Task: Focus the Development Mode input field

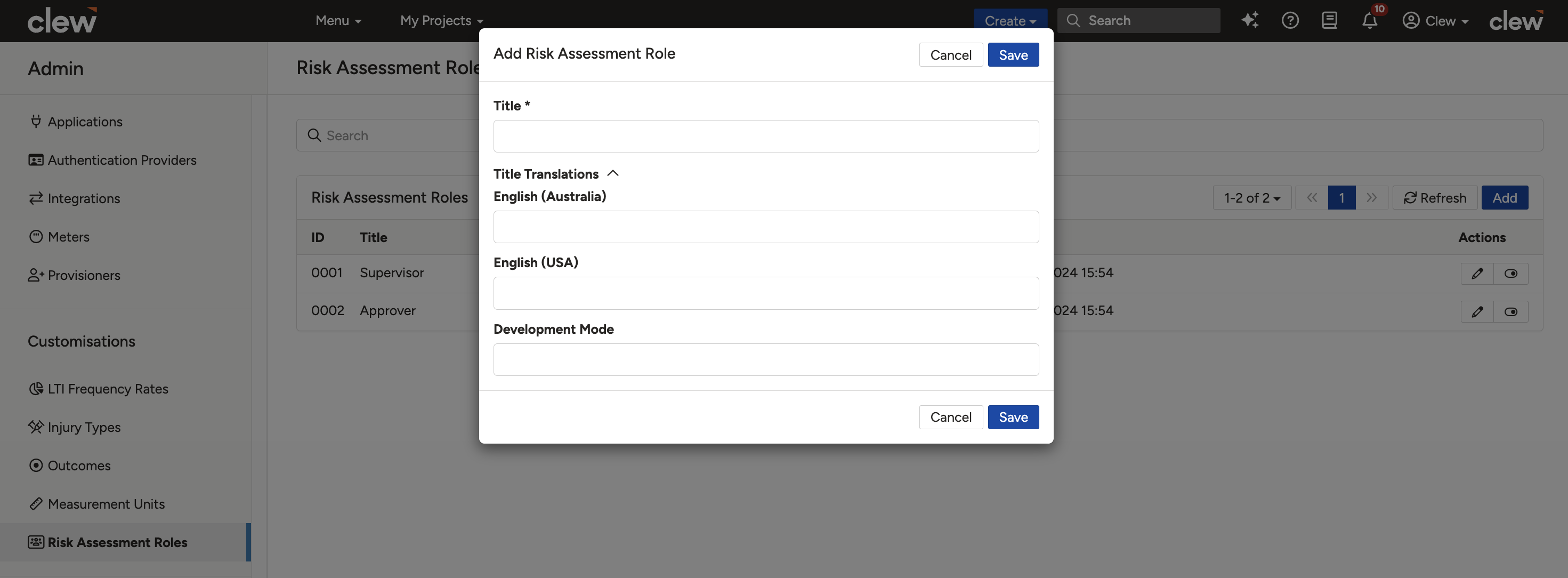Action: [766, 359]
